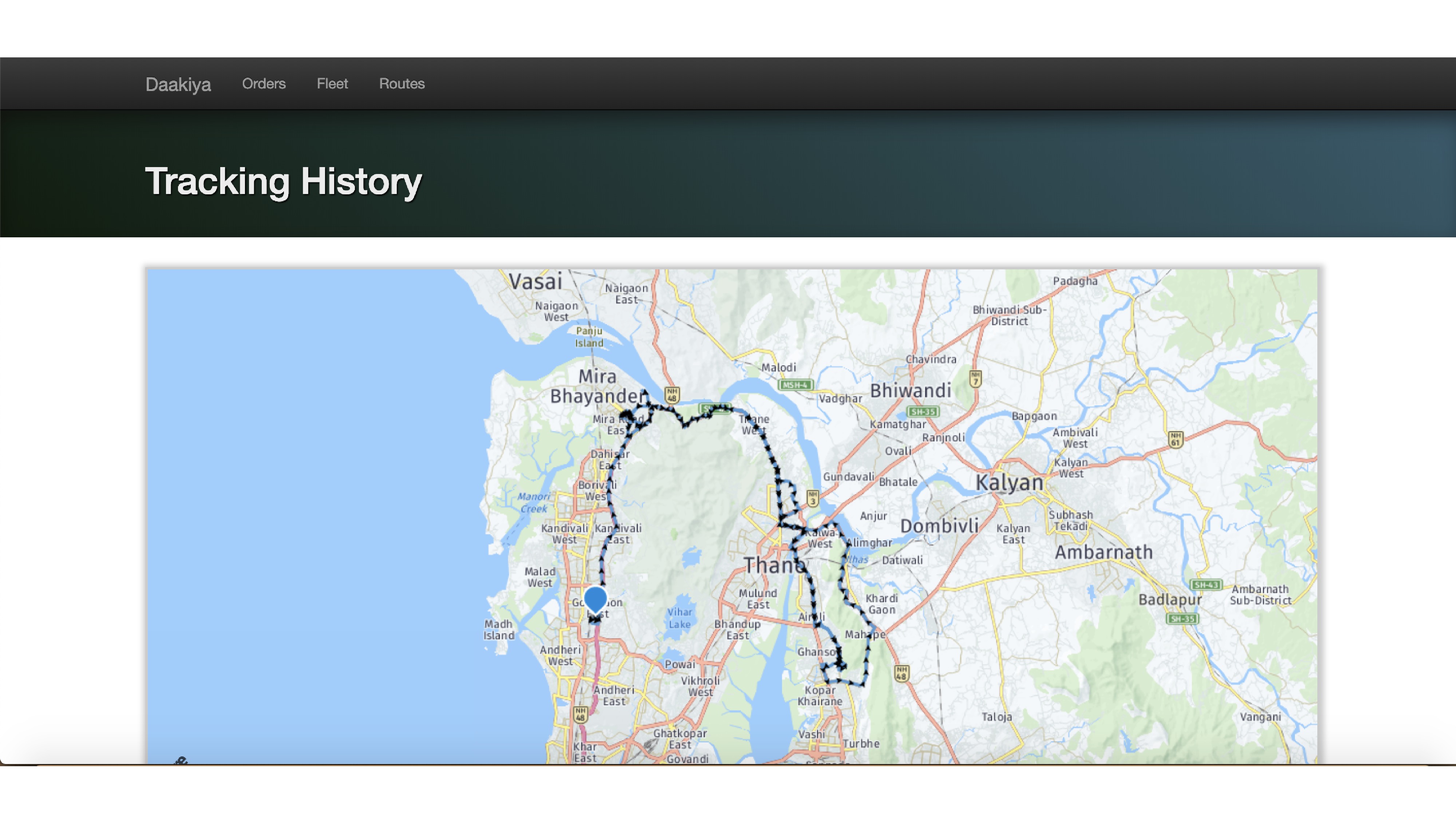Screen dimensions: 1456x819
Task: Click the NH 7 highway shield
Action: pyautogui.click(x=975, y=378)
